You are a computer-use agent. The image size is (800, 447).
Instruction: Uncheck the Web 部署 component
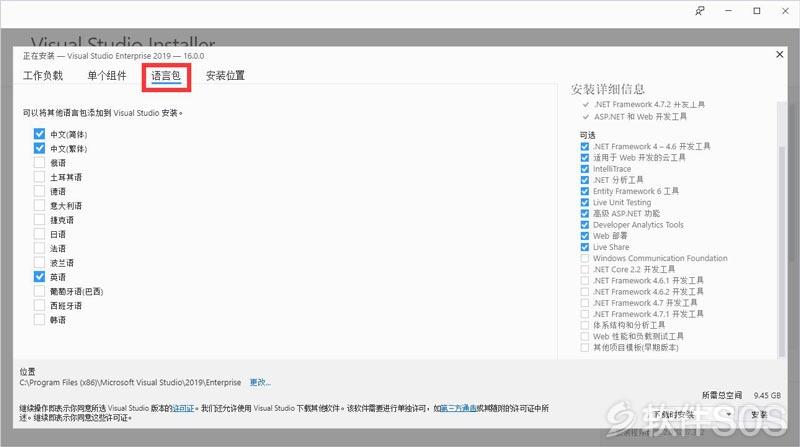[x=585, y=236]
